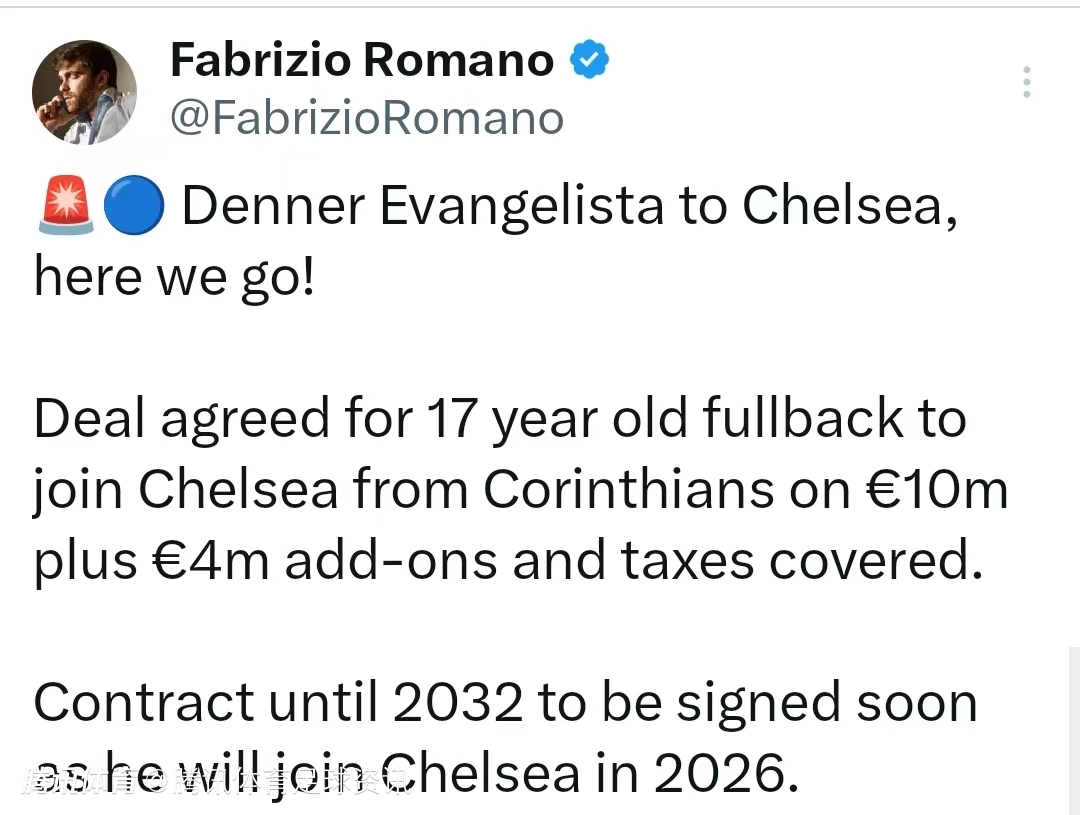The height and width of the screenshot is (815, 1080).
Task: Click the blue verified badge icon
Action: point(589,61)
